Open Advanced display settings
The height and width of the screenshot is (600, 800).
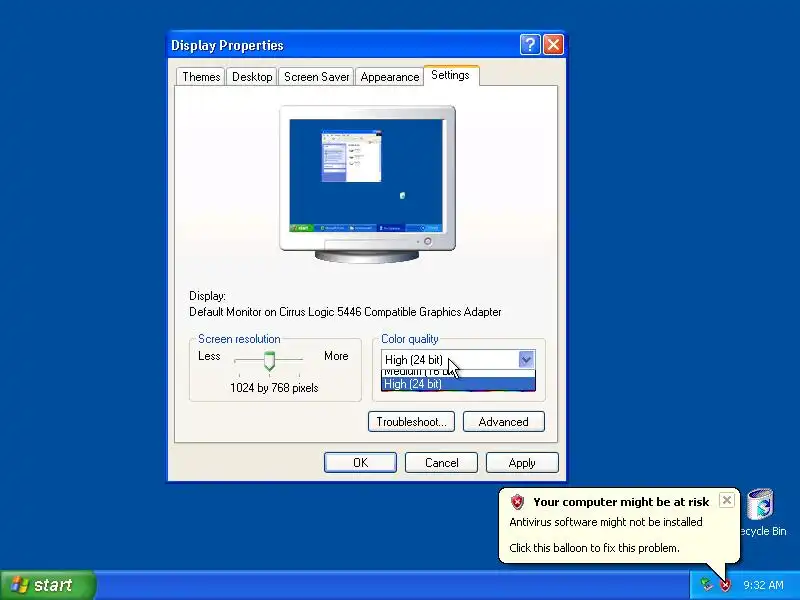click(504, 421)
